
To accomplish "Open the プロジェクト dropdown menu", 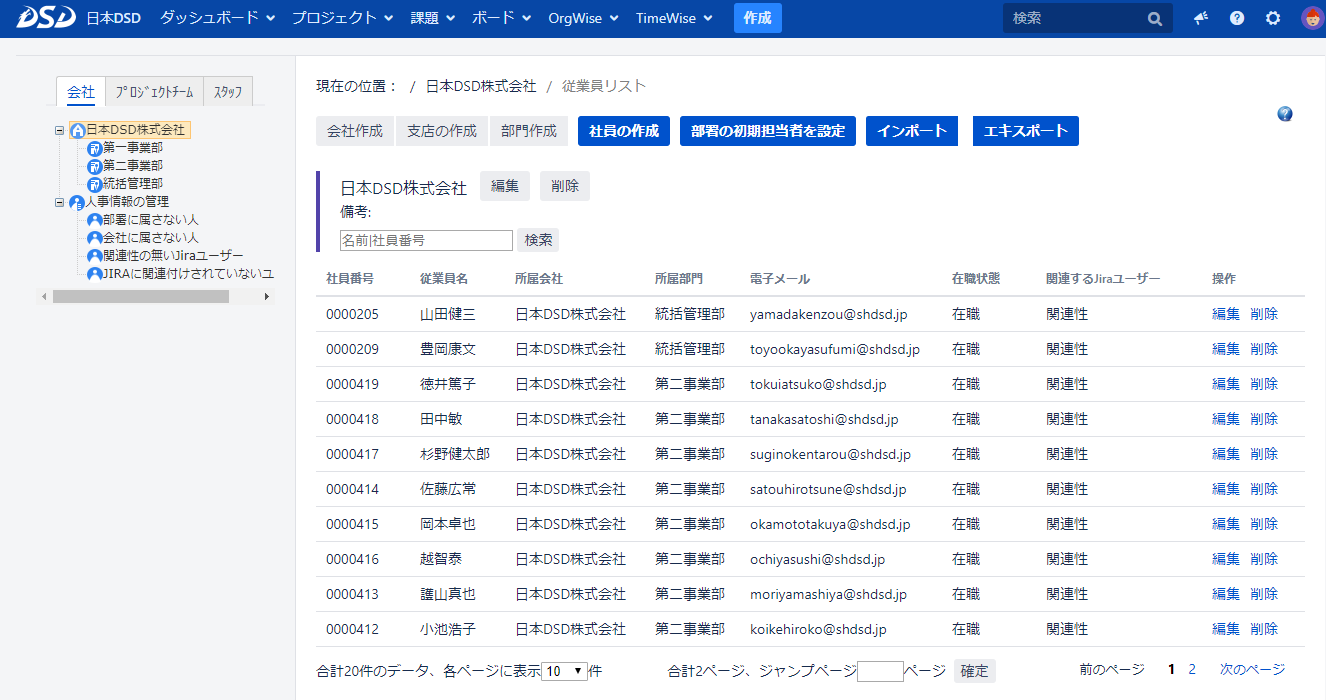I will 343,18.
